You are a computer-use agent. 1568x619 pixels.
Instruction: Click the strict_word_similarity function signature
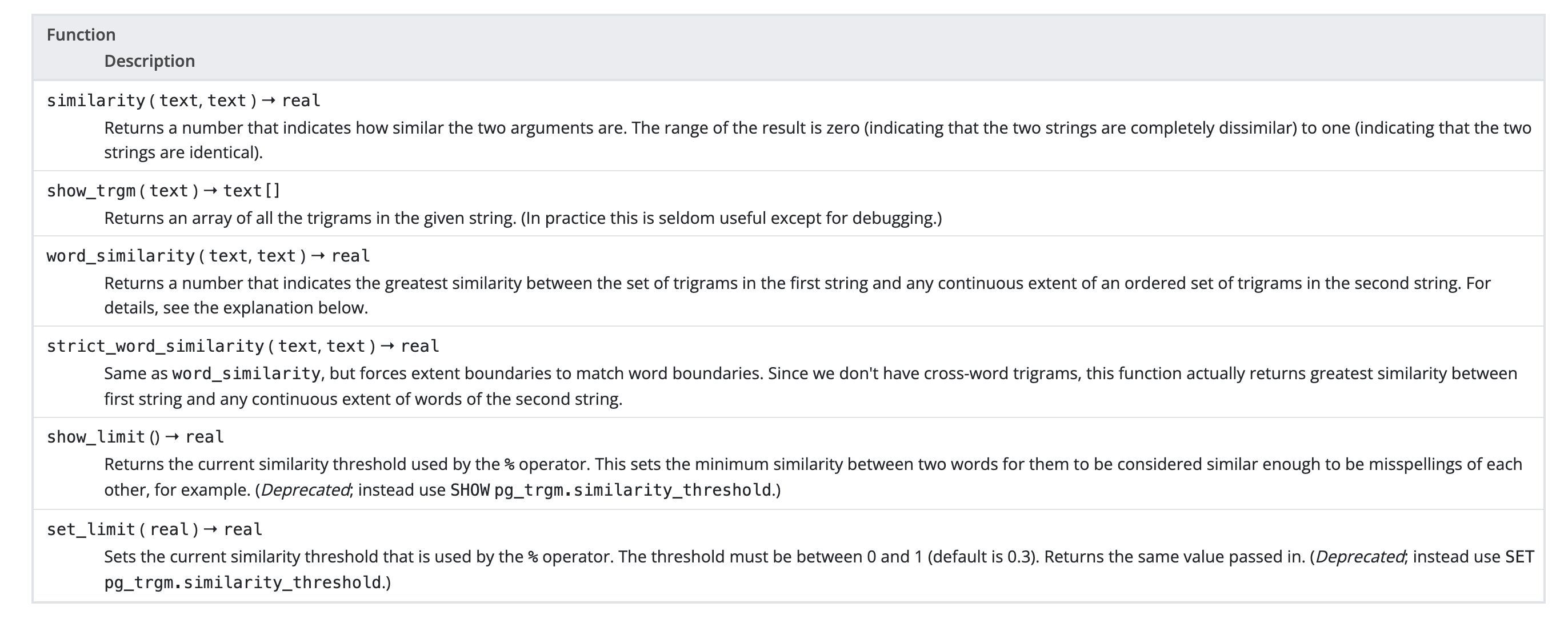242,346
